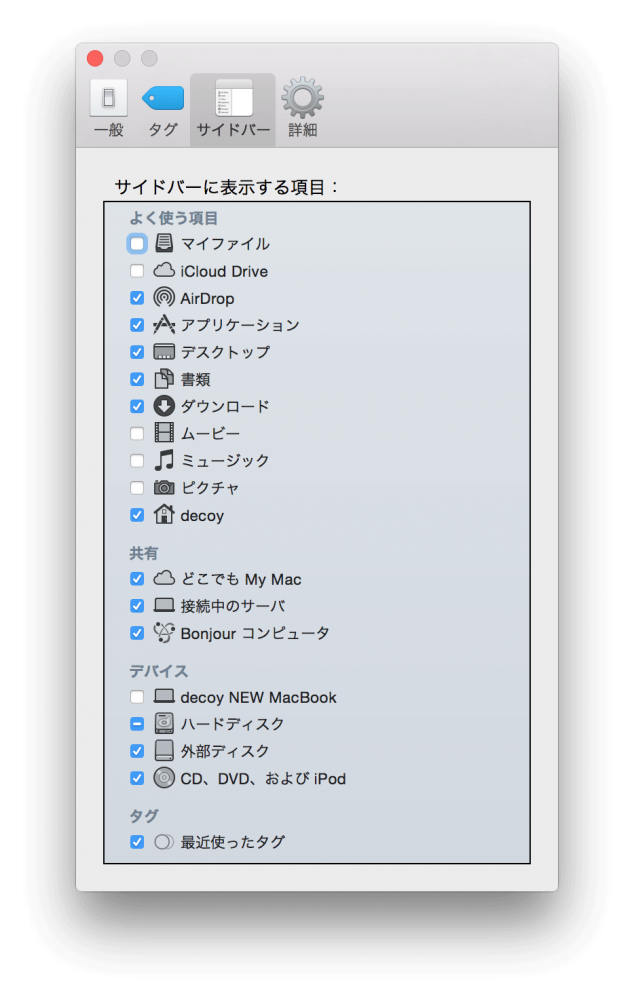Click the 最近使ったタグ circle icon
Screen dimensions: 634x1000
click(164, 842)
